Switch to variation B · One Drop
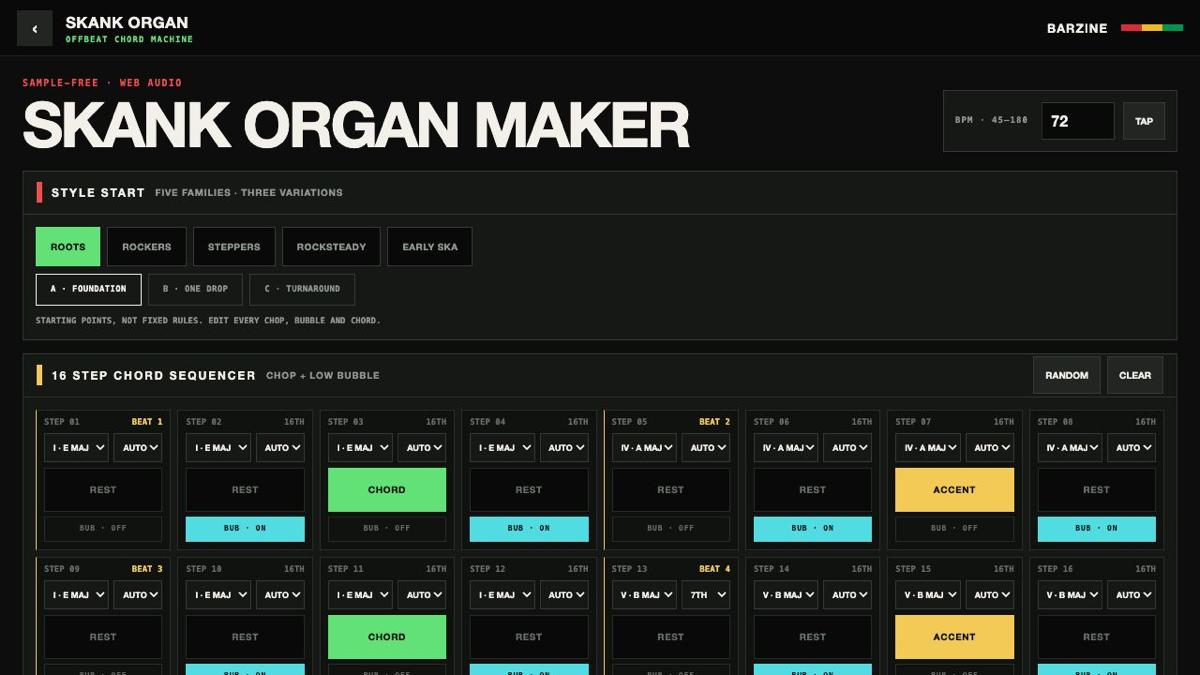Screen dimensions: 1200x675 [195, 289]
